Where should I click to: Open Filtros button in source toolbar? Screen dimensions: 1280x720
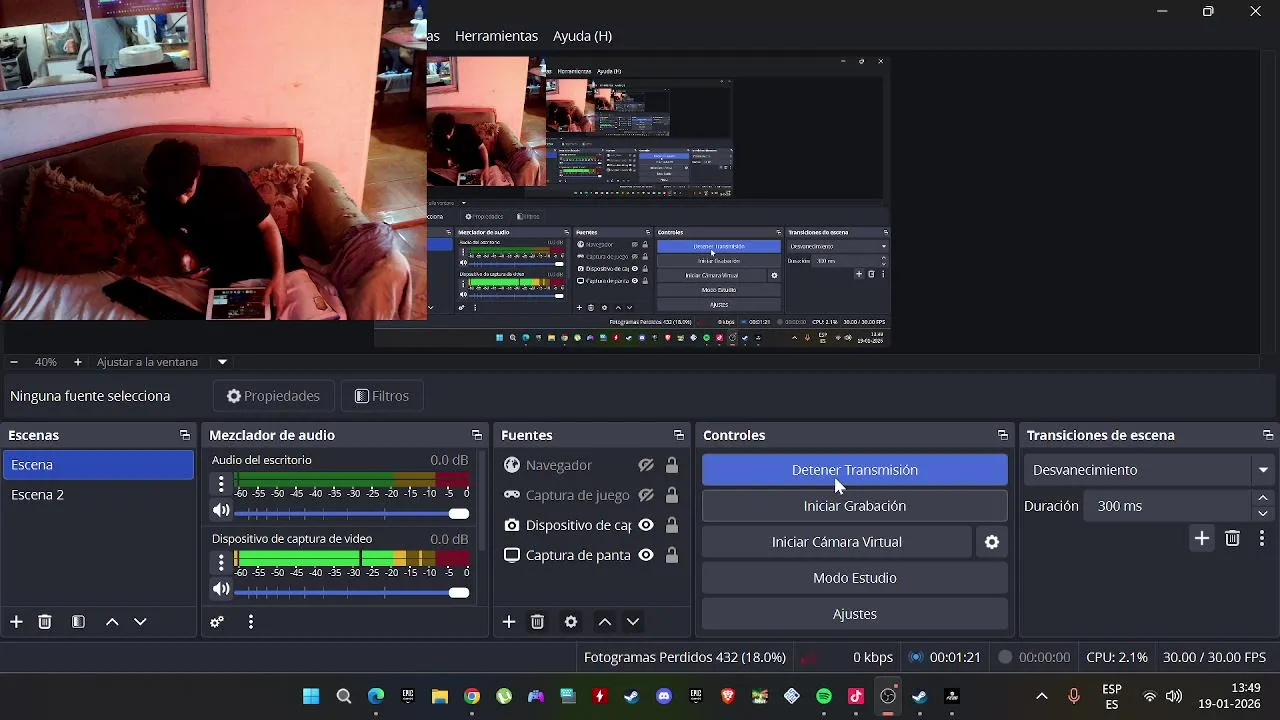coord(382,396)
